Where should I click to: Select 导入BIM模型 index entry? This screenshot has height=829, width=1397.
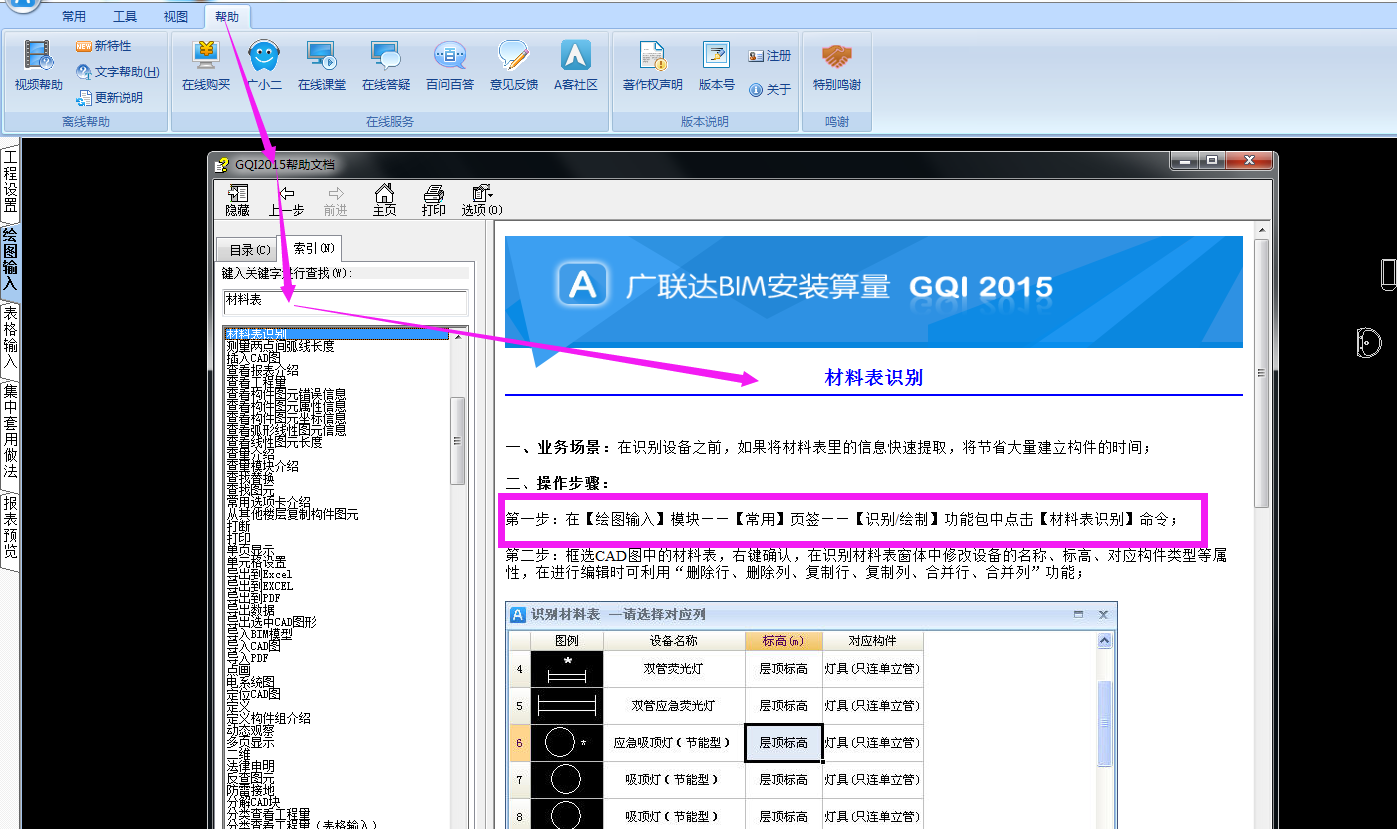pyautogui.click(x=259, y=634)
